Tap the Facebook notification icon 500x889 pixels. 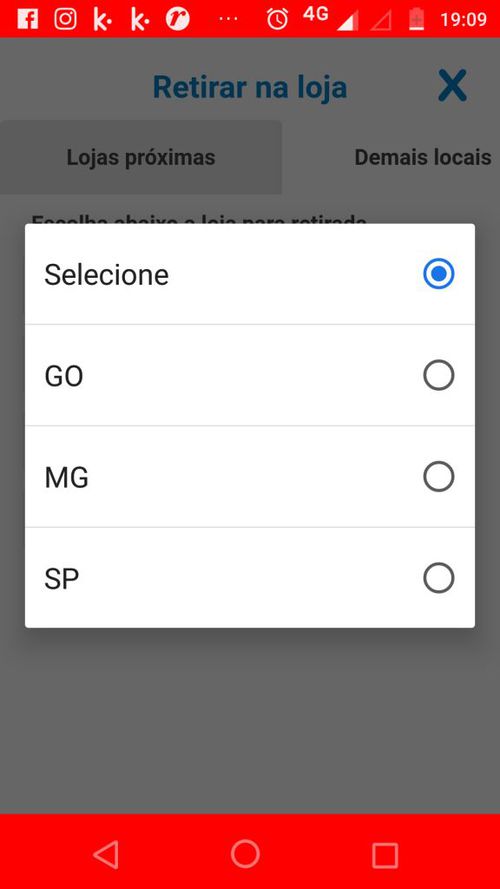(27, 19)
